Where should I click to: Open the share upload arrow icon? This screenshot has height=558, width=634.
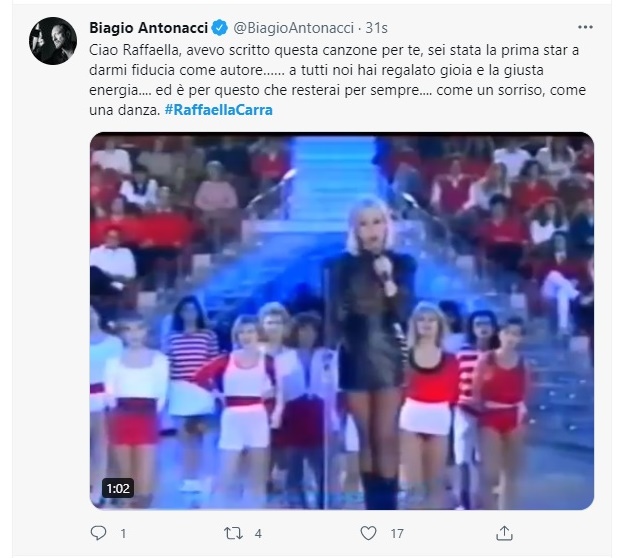point(504,533)
